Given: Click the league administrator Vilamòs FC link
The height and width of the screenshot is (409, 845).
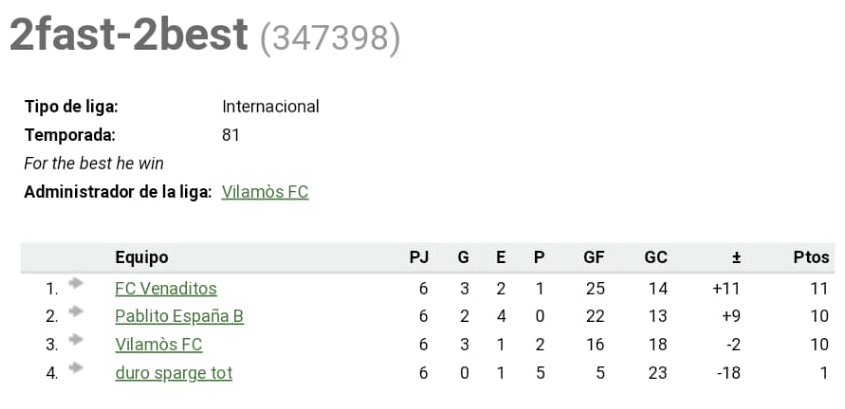Looking at the screenshot, I should (x=264, y=193).
